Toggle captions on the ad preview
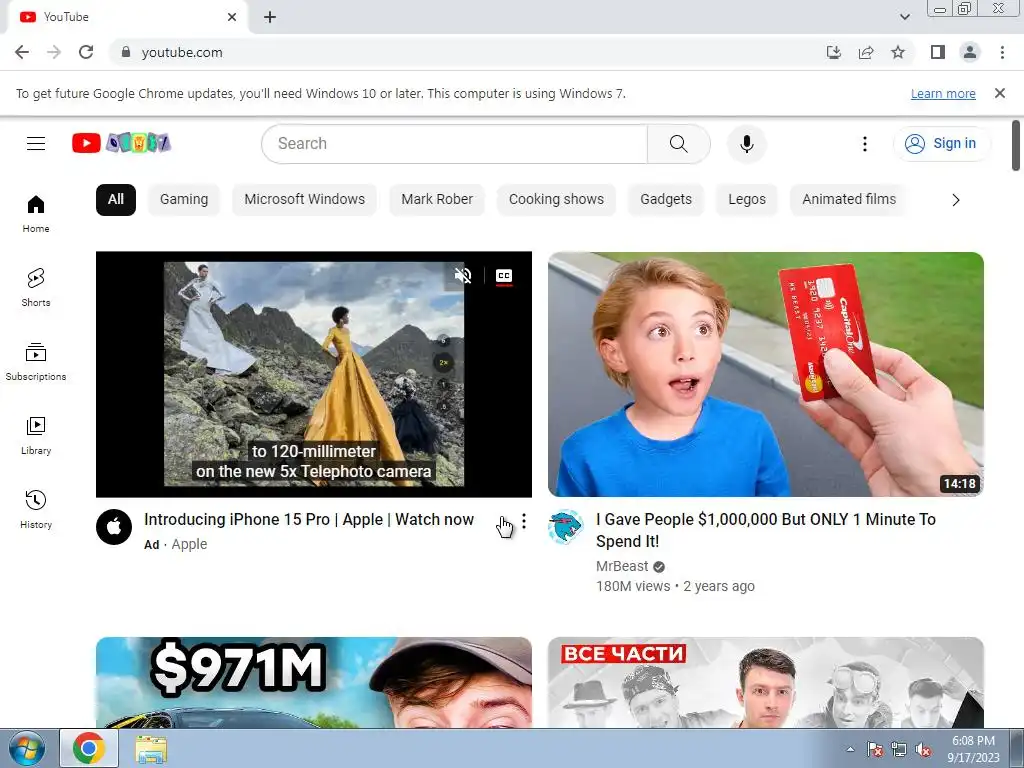Image resolution: width=1024 pixels, height=768 pixels. 504,276
